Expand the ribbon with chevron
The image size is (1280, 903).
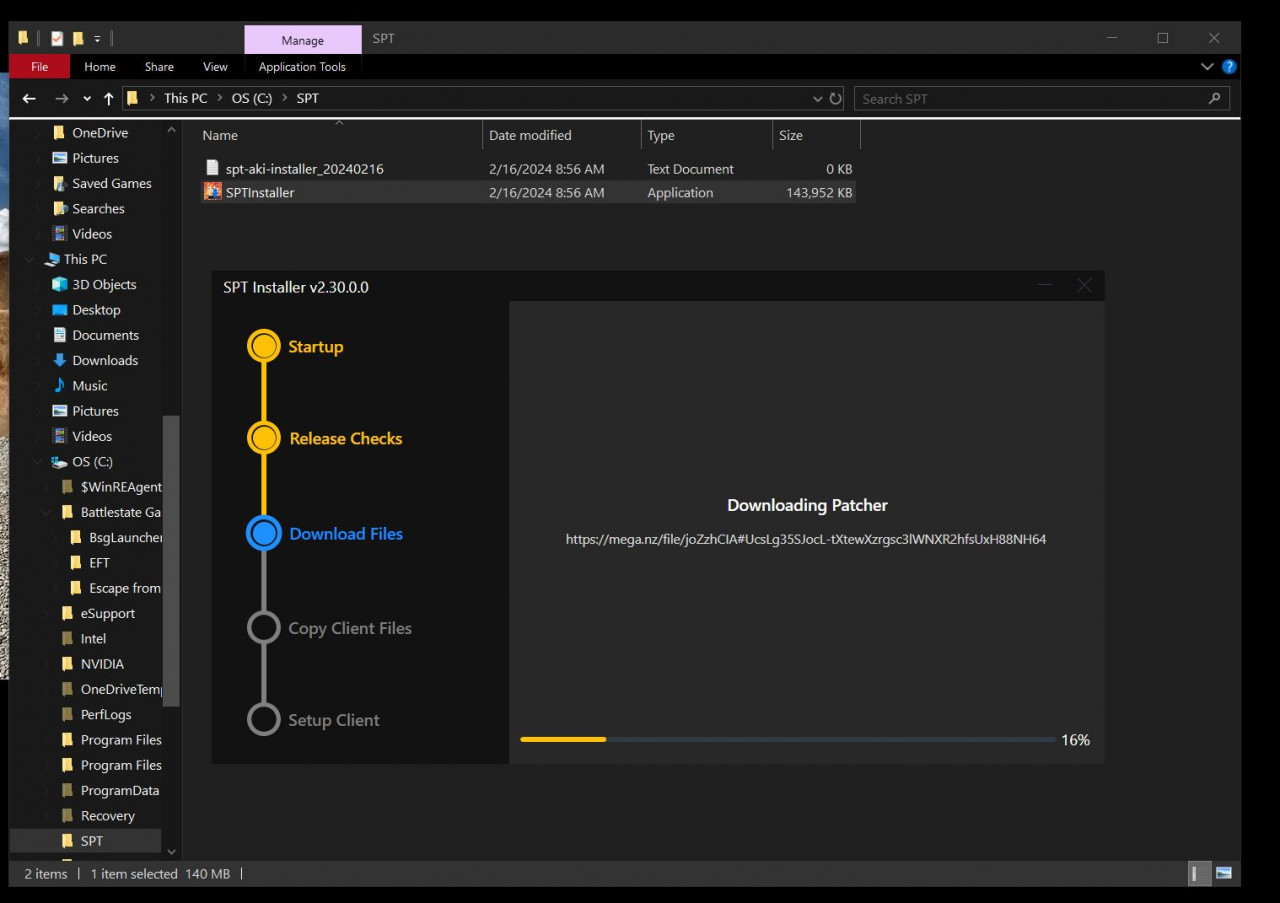click(x=1207, y=67)
